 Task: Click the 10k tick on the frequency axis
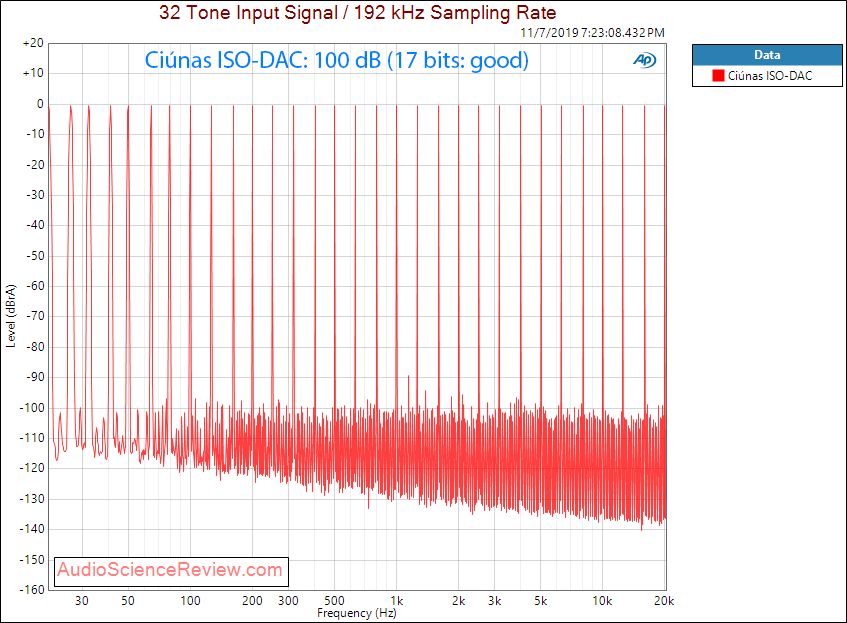tap(602, 601)
